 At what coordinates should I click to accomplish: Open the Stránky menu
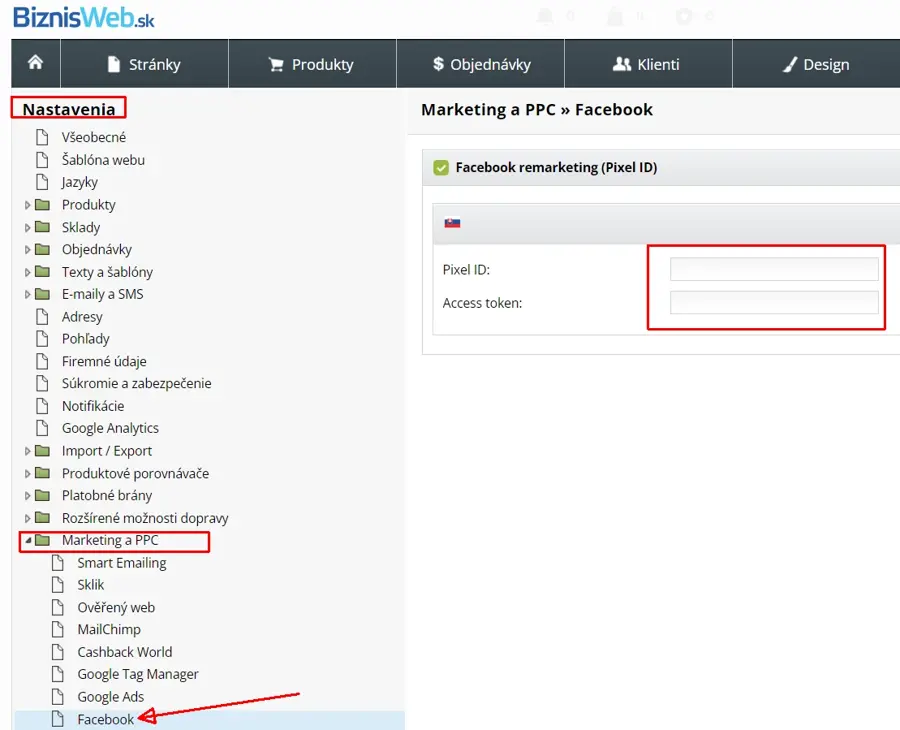click(144, 64)
